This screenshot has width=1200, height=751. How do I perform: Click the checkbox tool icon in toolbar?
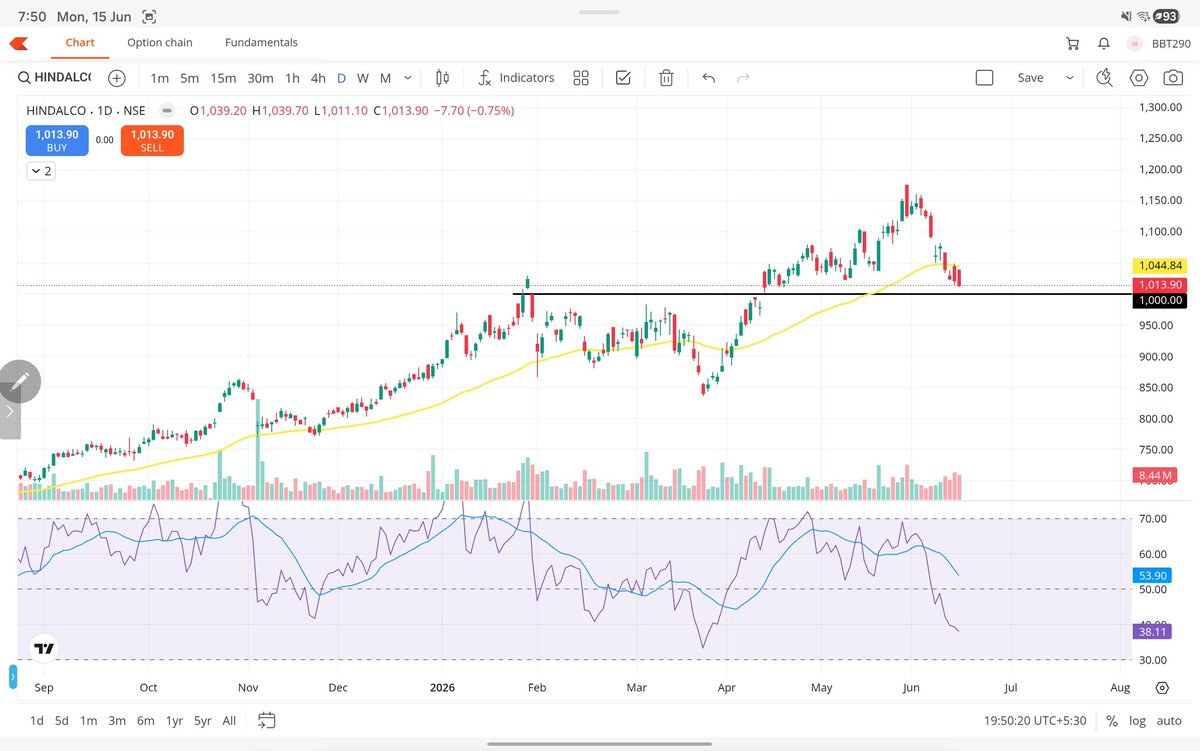623,78
